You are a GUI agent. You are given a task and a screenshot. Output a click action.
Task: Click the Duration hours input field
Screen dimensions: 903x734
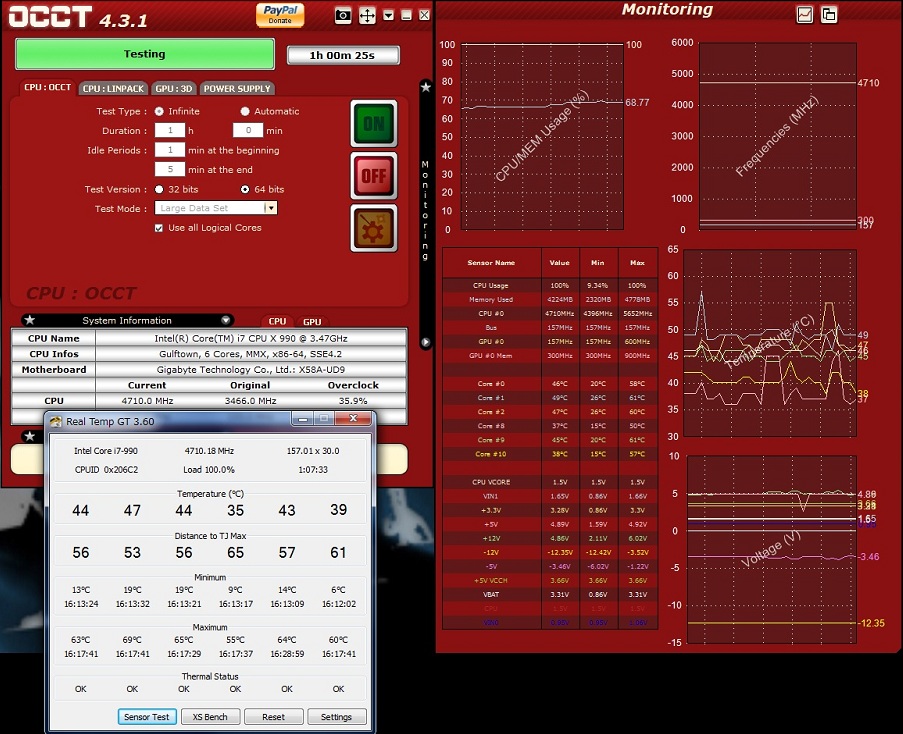[x=170, y=130]
